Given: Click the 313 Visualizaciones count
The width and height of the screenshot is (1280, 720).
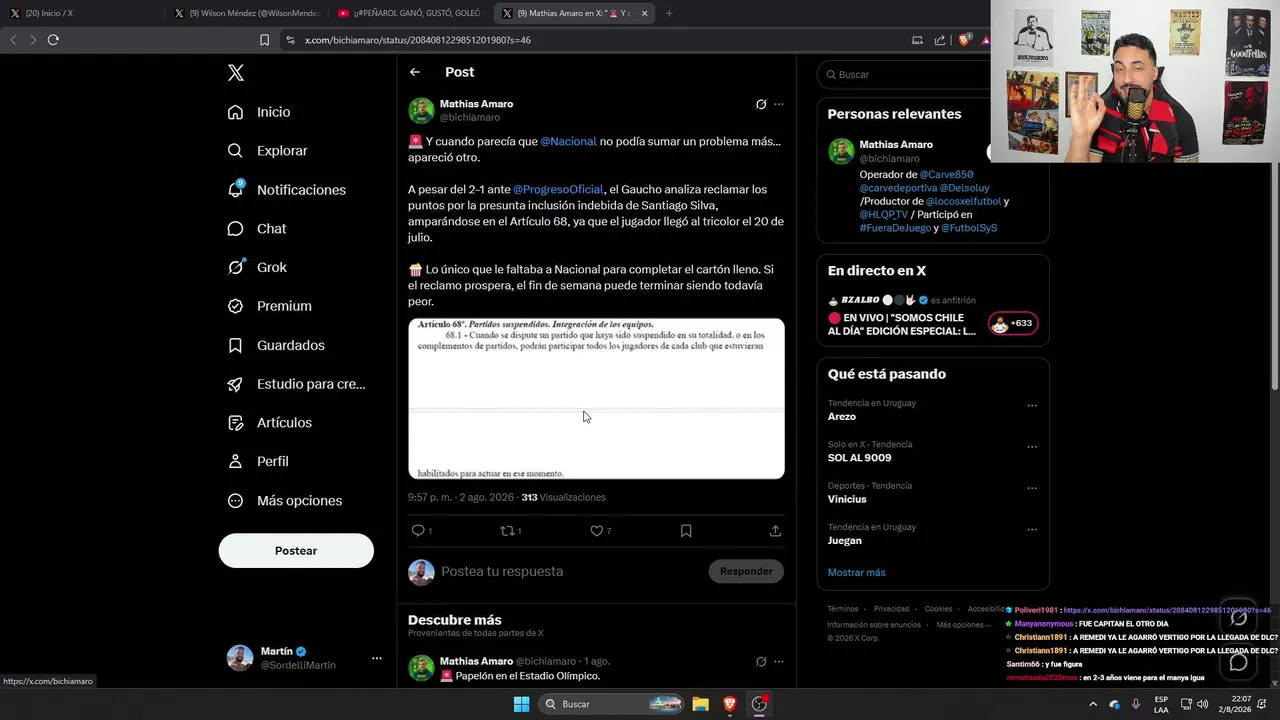Looking at the screenshot, I should coord(564,497).
